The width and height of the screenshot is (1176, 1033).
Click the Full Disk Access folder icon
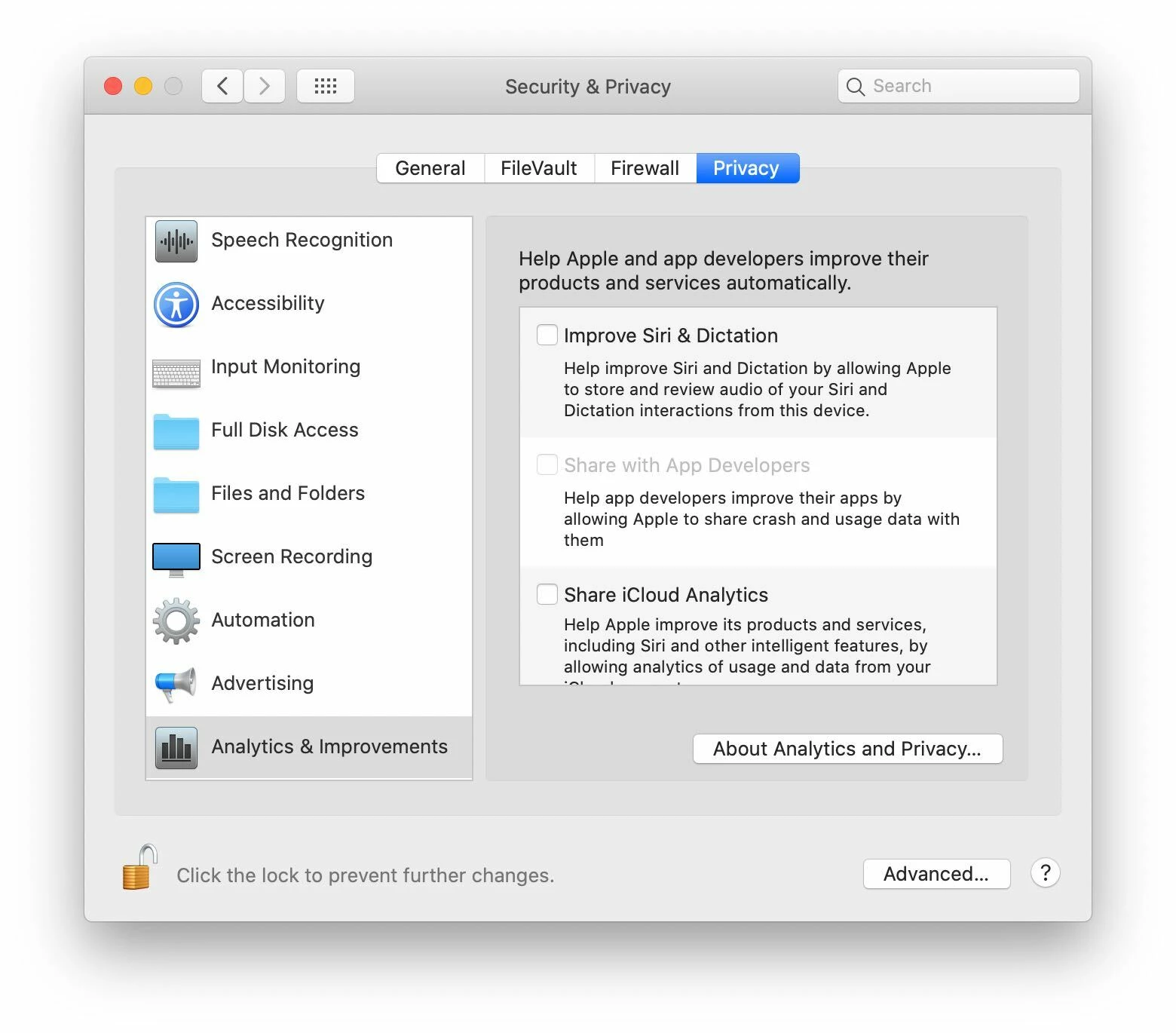tap(176, 431)
